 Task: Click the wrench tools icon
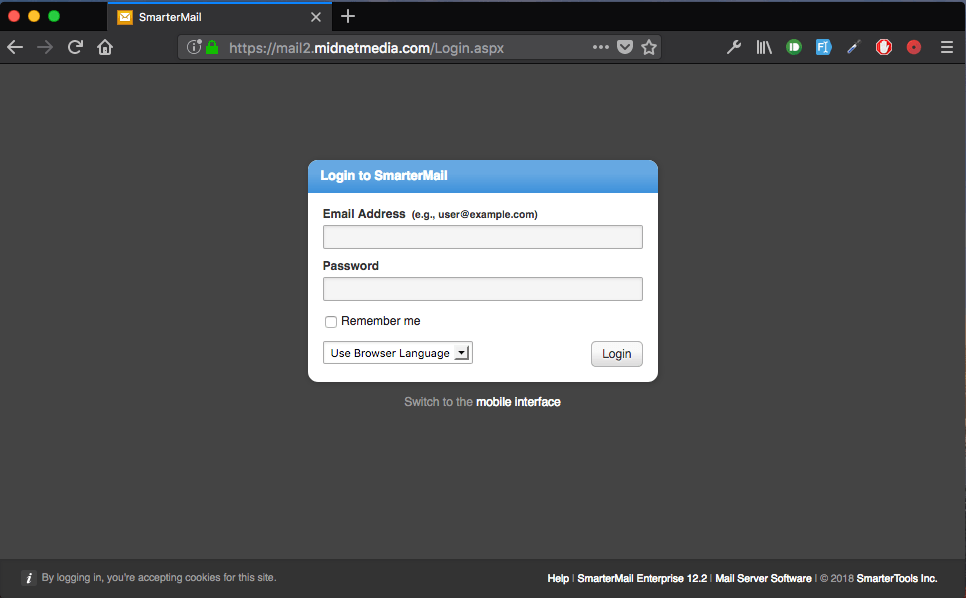point(734,47)
